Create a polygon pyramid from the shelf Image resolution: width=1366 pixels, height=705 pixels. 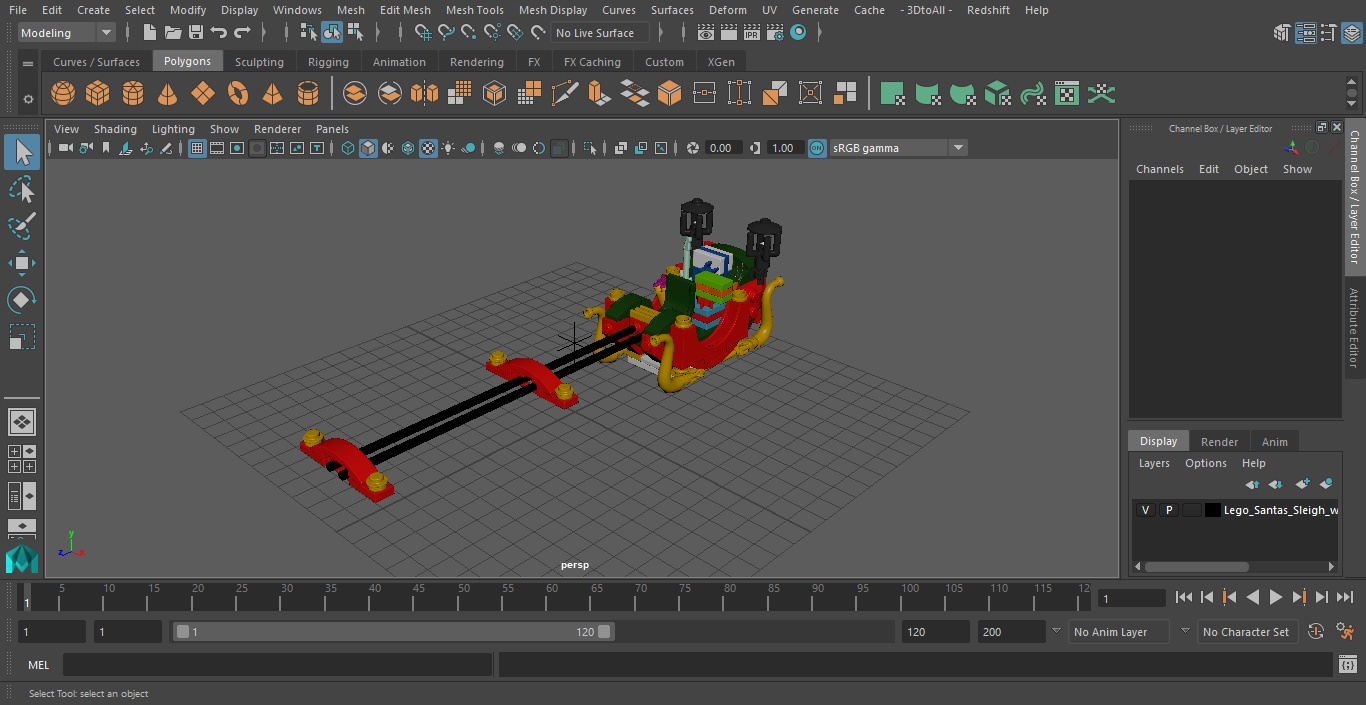[x=272, y=94]
